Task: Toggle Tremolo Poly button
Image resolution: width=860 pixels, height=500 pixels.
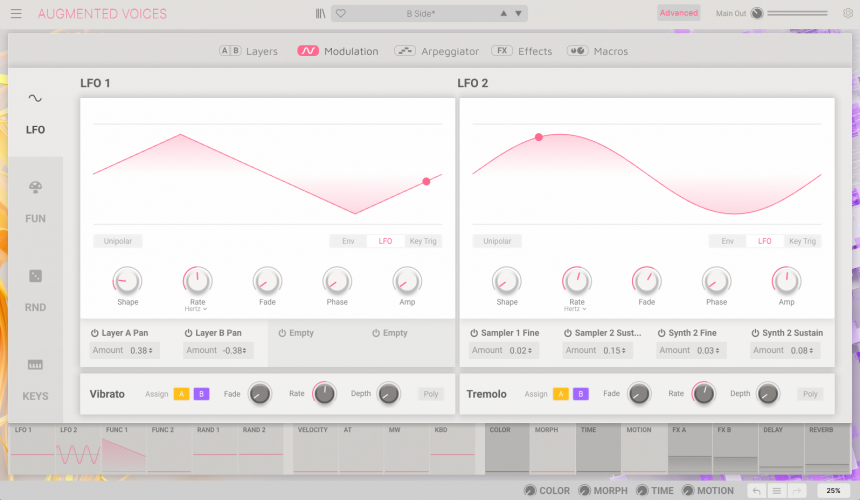Action: (x=810, y=394)
